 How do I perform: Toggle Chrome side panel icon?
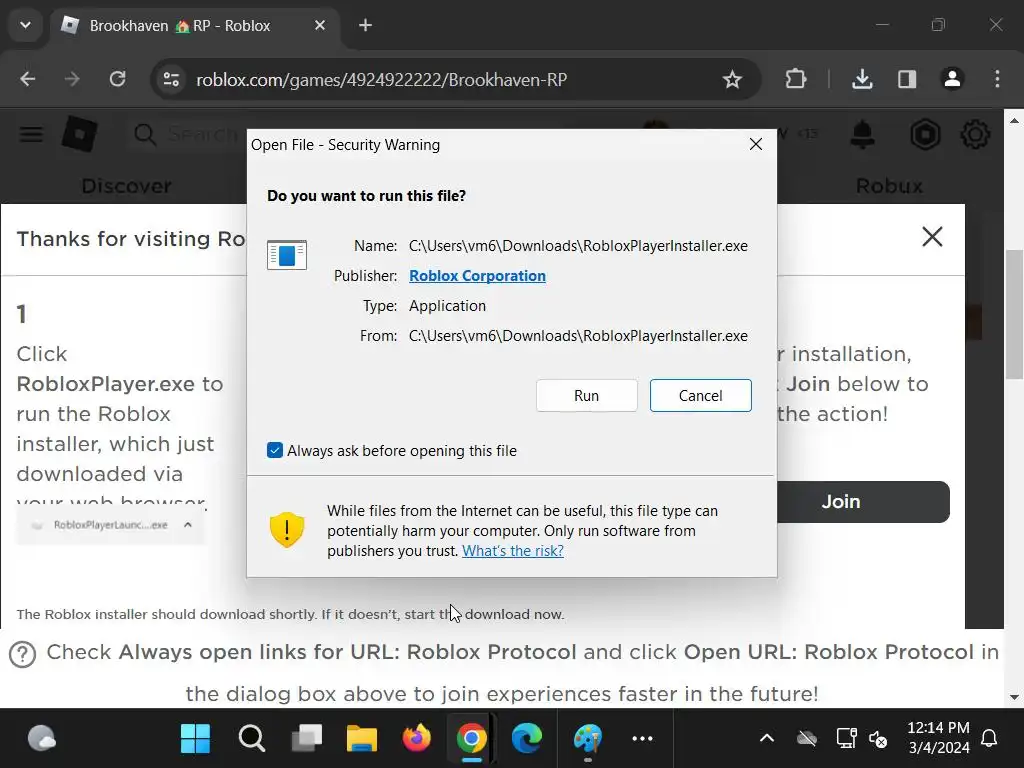point(907,79)
